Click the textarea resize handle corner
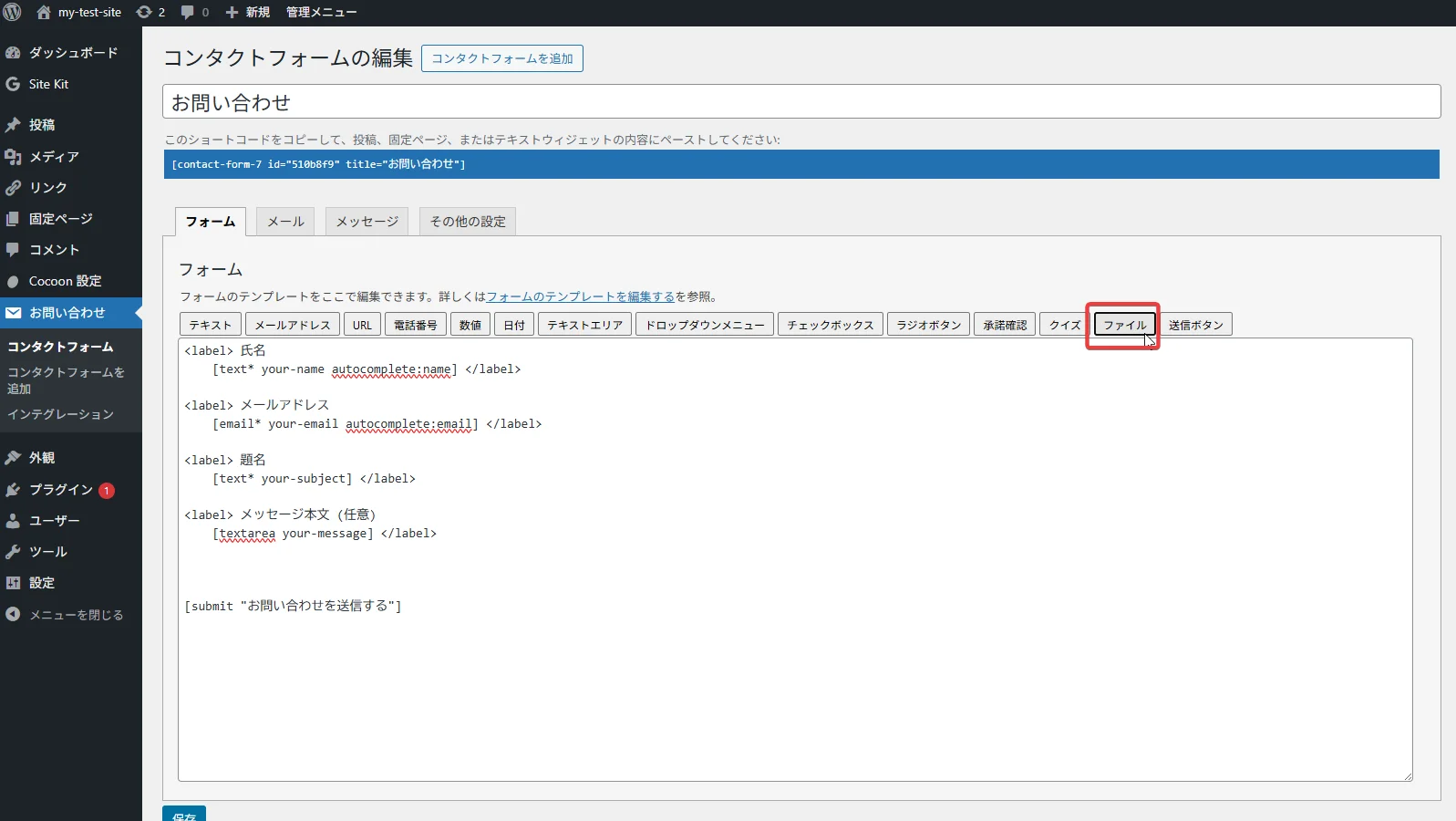Image resolution: width=1456 pixels, height=821 pixels. coord(1408,776)
